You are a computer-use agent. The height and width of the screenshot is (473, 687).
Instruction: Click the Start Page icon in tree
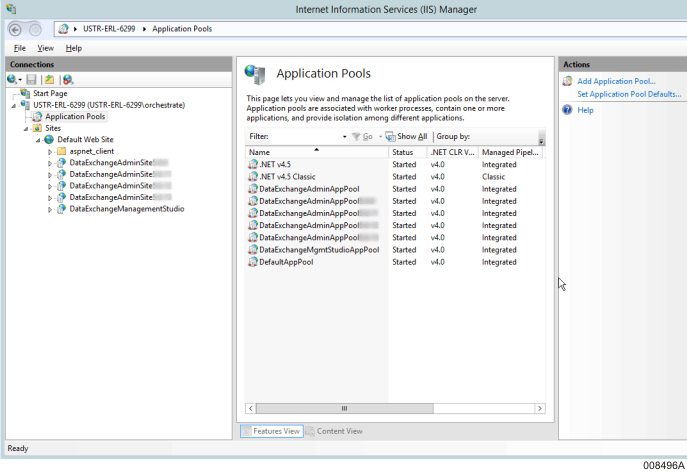click(x=25, y=93)
